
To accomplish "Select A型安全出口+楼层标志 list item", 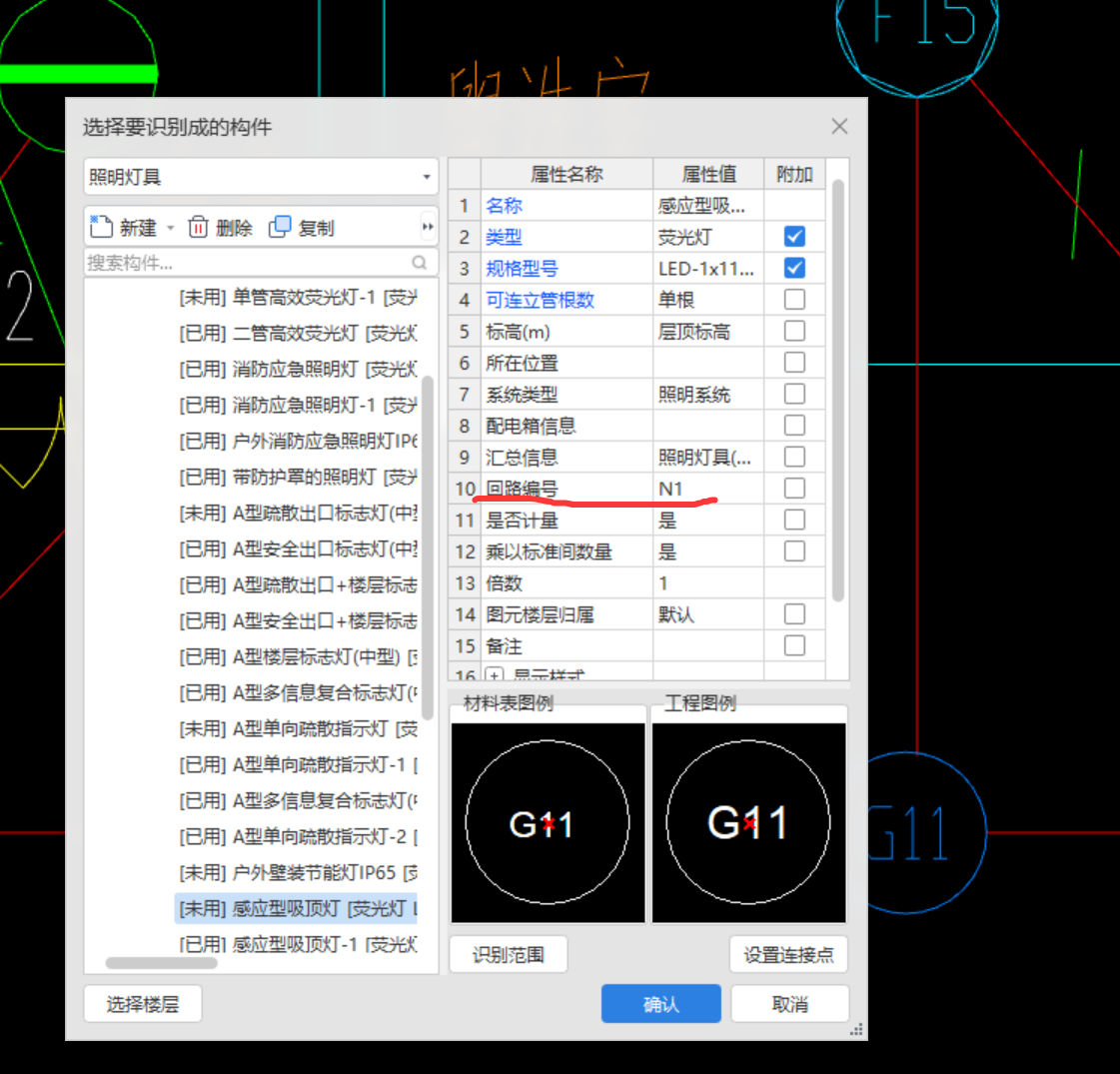I will point(298,620).
